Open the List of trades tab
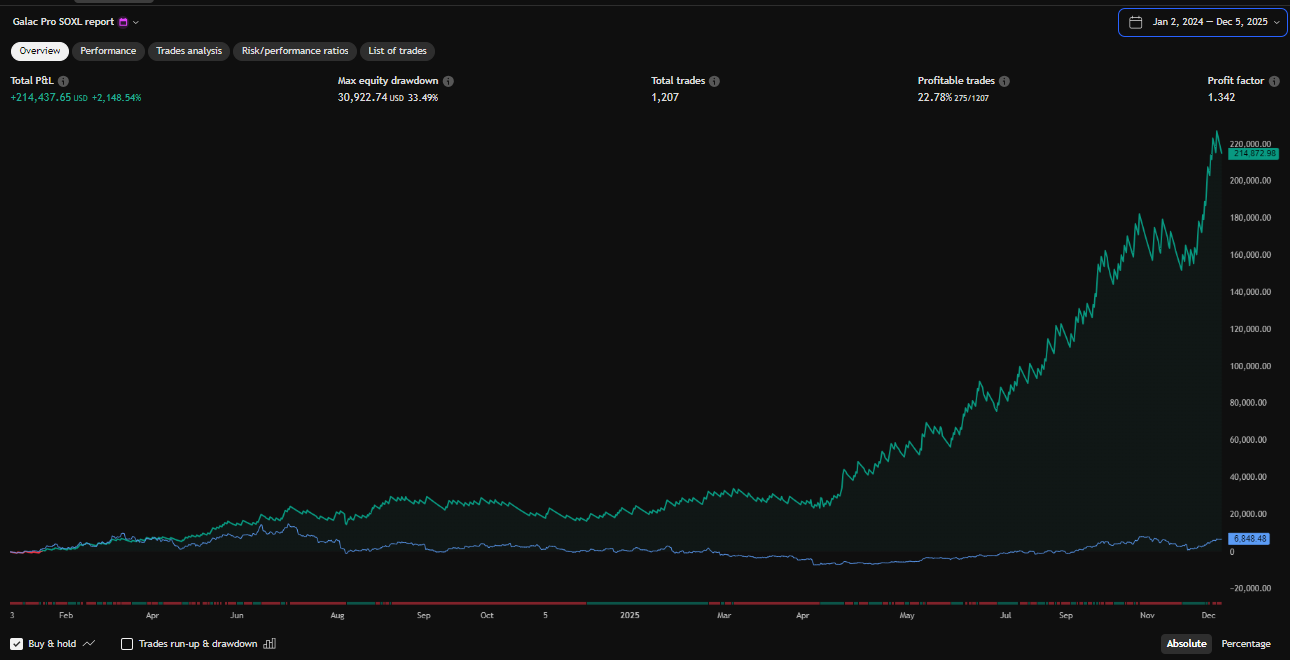The width and height of the screenshot is (1290, 660). [x=397, y=51]
